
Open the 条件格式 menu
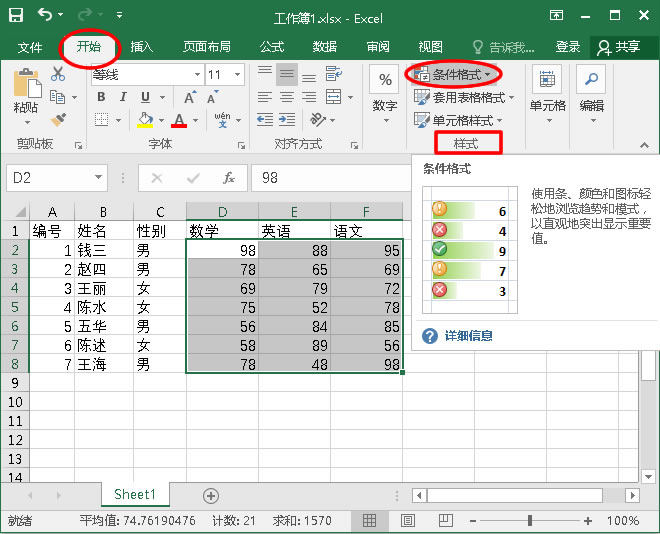click(x=453, y=75)
